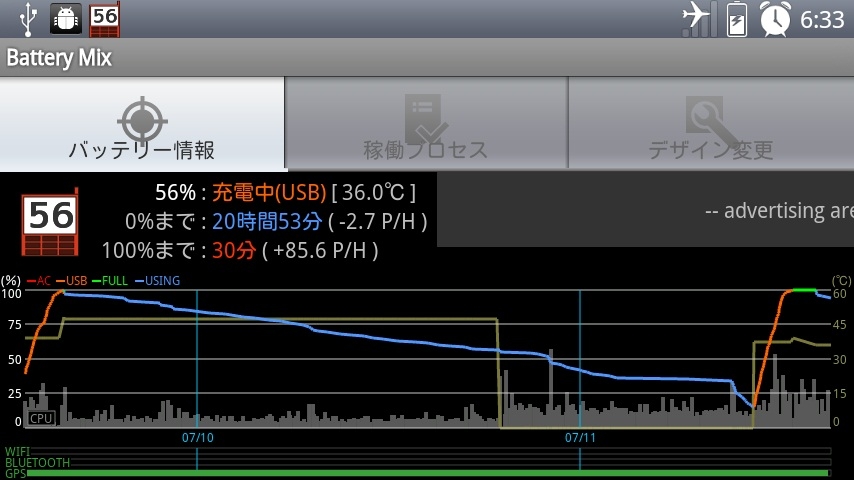Tap the 6:33 clock in the status bar
This screenshot has width=854, height=480.
coord(822,20)
